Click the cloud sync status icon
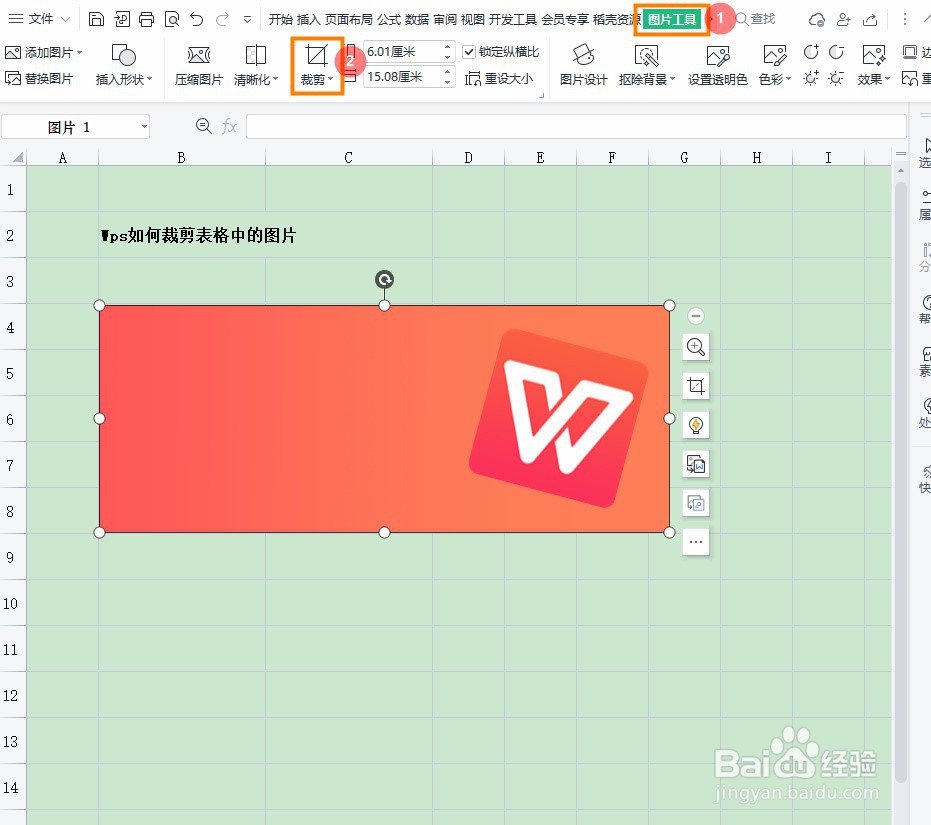This screenshot has height=825, width=931. tap(817, 20)
